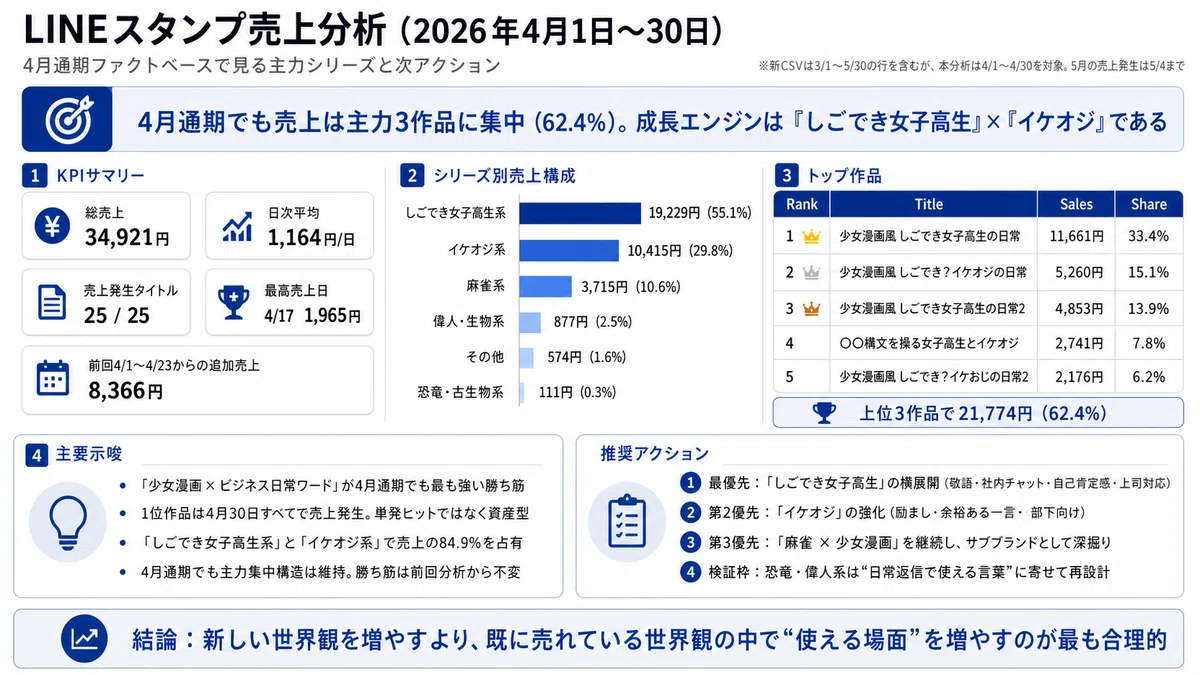Image resolution: width=1200 pixels, height=675 pixels.
Task: Click the 偉人・生物系 bar in chart
Action: point(530,322)
